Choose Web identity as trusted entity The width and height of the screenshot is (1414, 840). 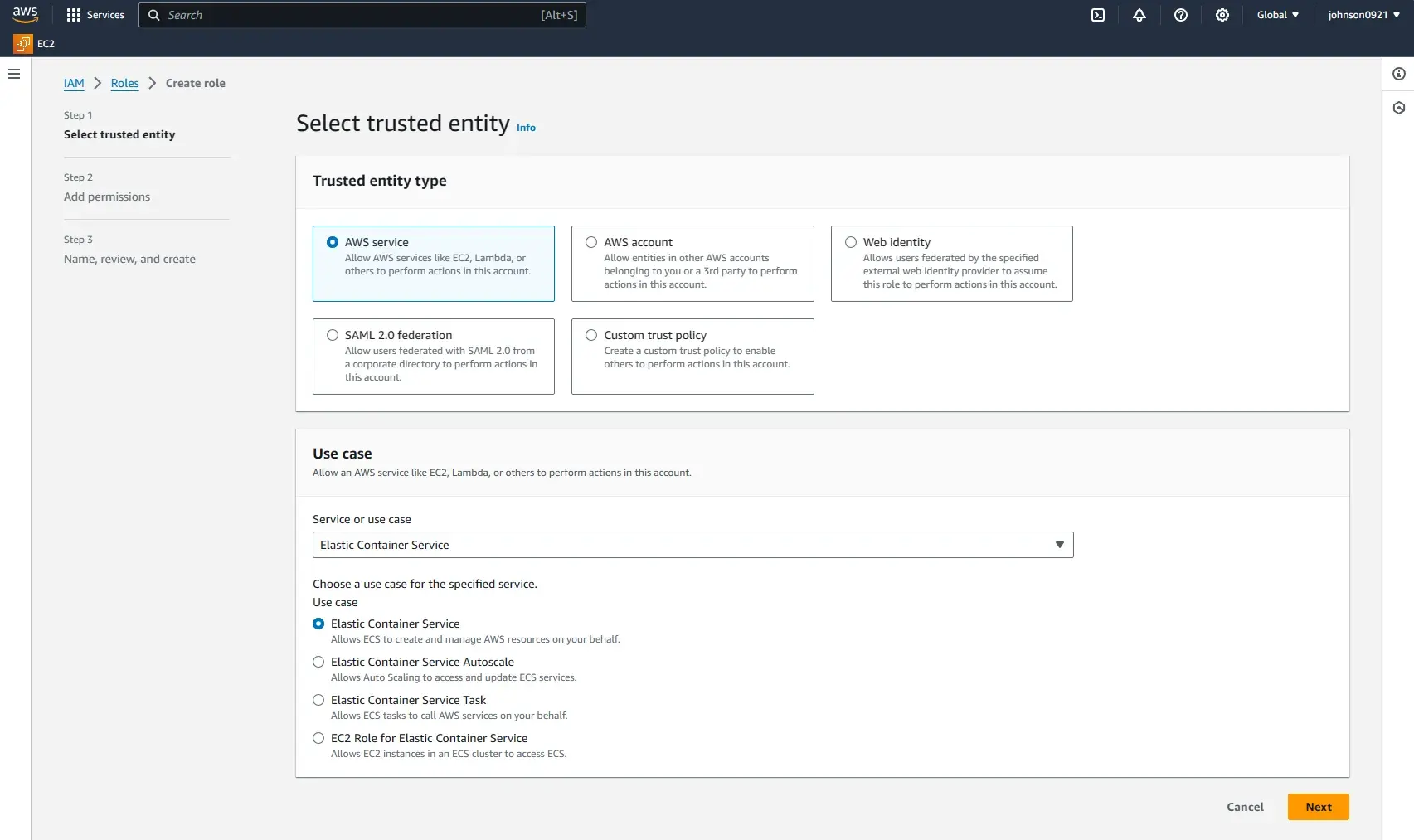tap(850, 242)
